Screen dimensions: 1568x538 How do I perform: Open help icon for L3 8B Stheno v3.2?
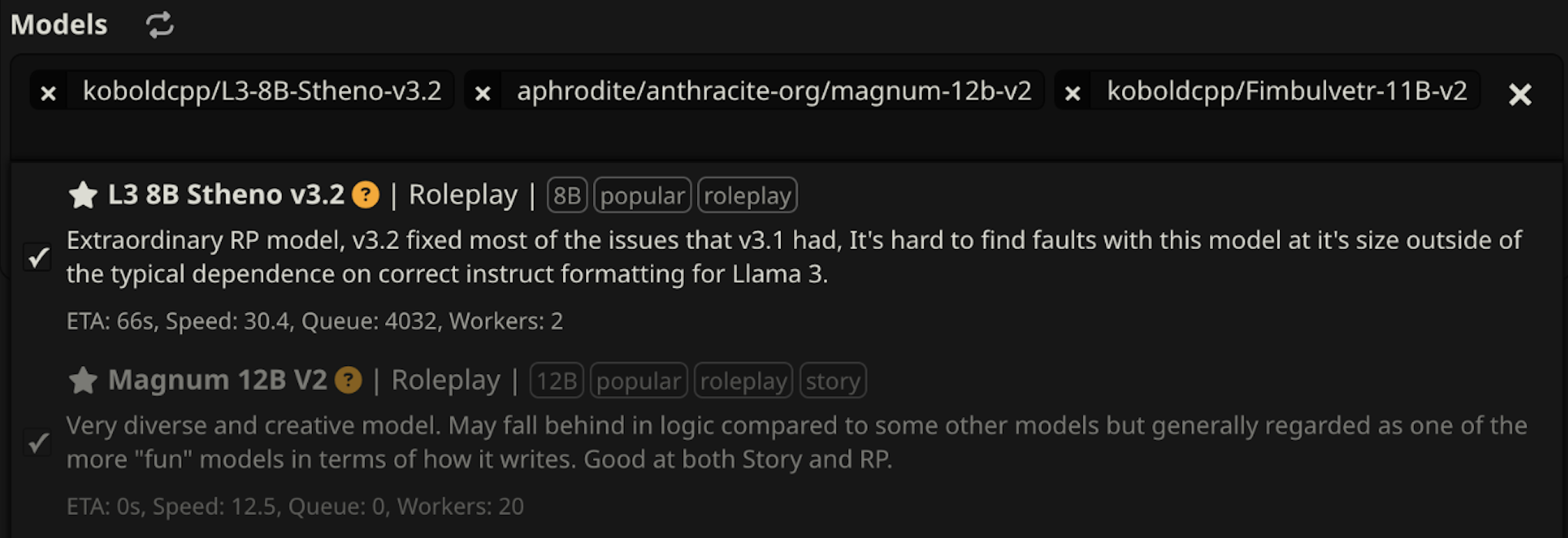click(x=365, y=195)
